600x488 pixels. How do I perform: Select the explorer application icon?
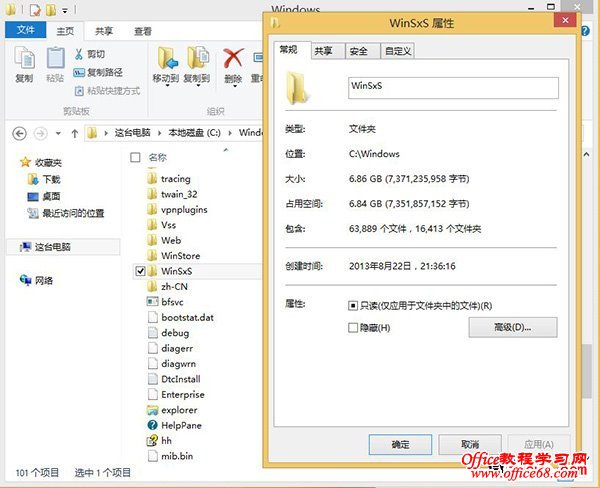click(152, 410)
